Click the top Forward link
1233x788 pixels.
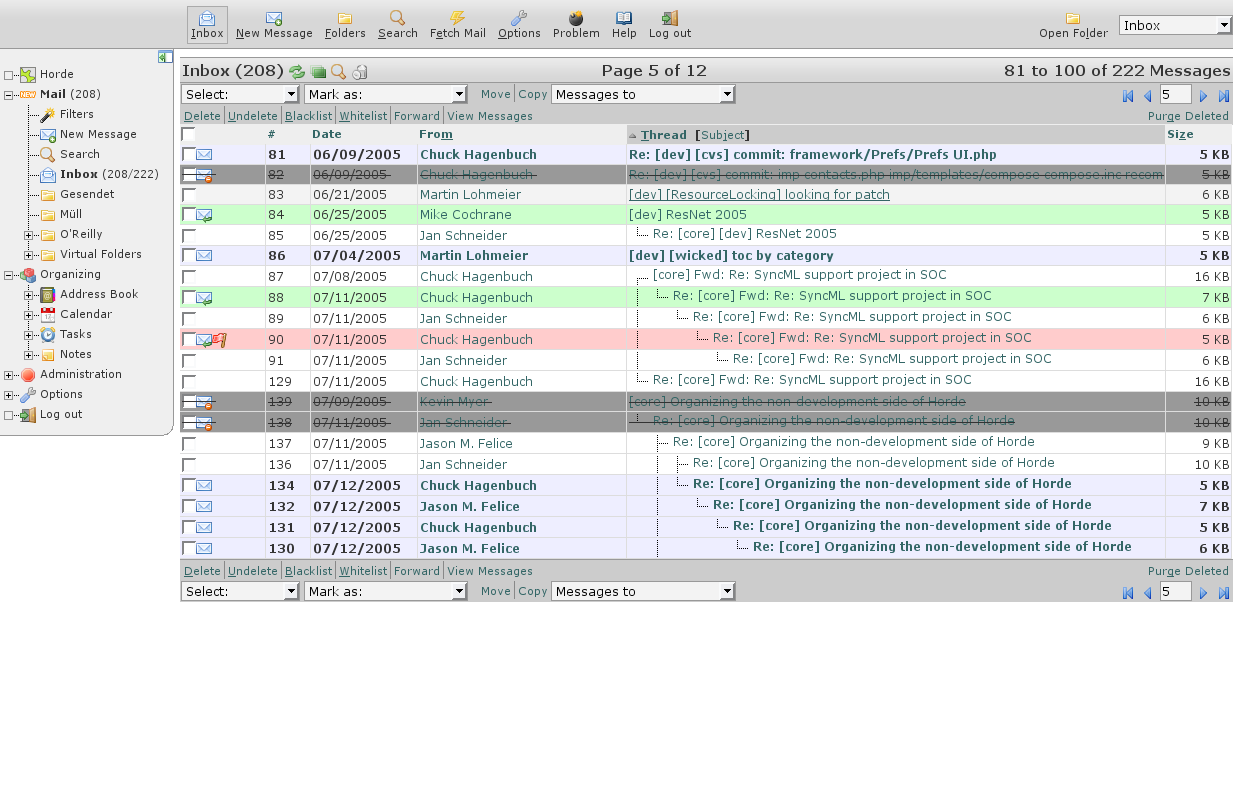417,116
